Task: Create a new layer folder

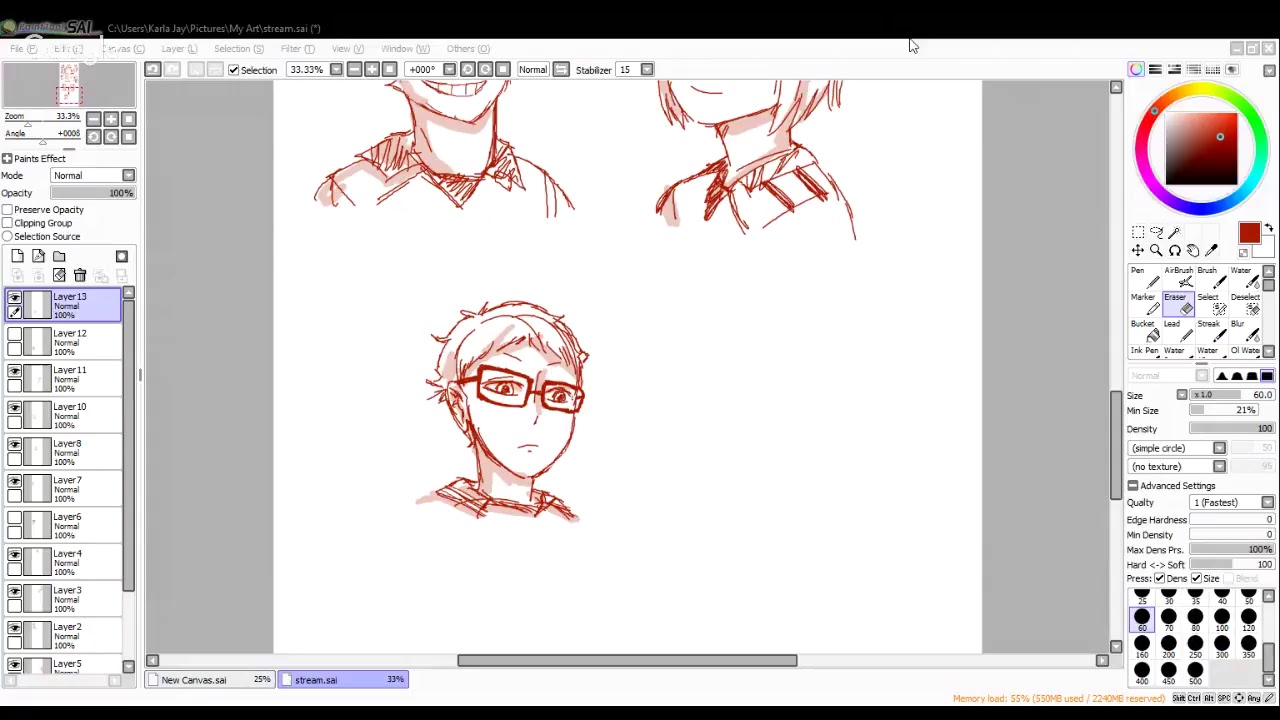Action: (59, 256)
